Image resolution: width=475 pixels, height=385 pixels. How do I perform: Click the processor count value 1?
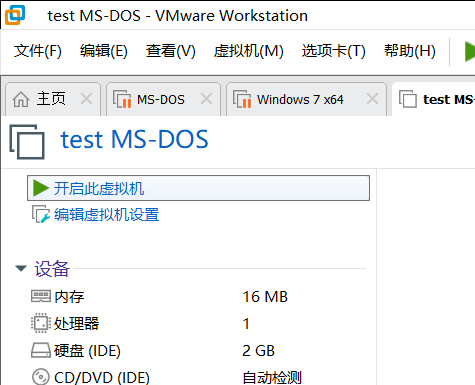pyautogui.click(x=246, y=324)
